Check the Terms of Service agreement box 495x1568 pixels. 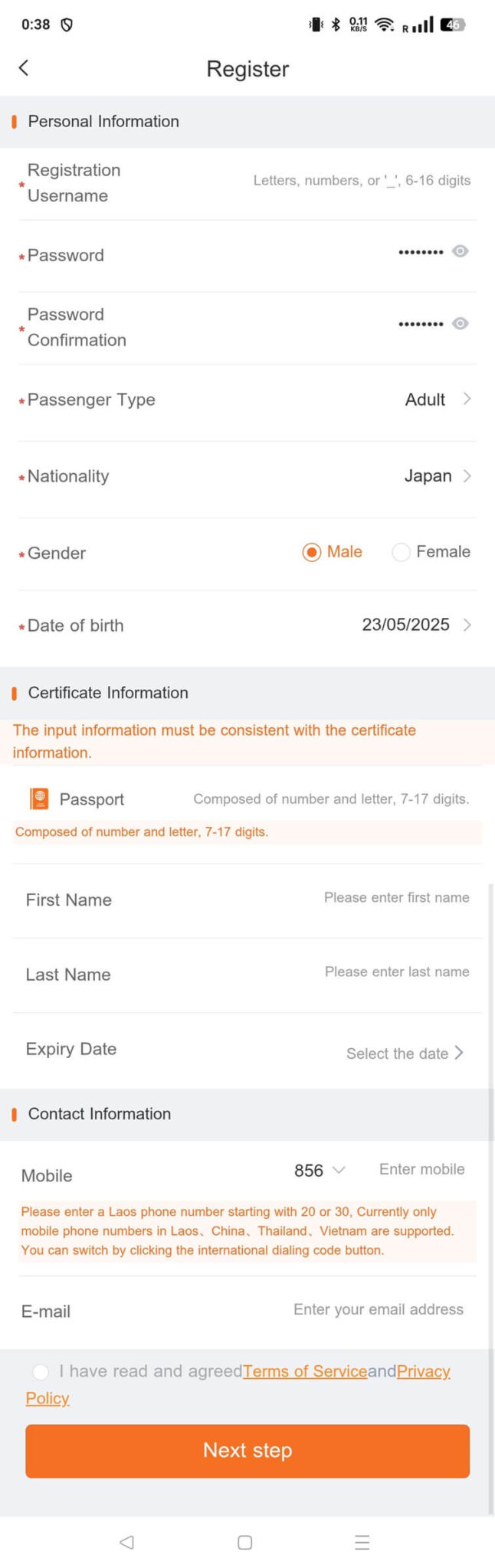click(x=41, y=1371)
